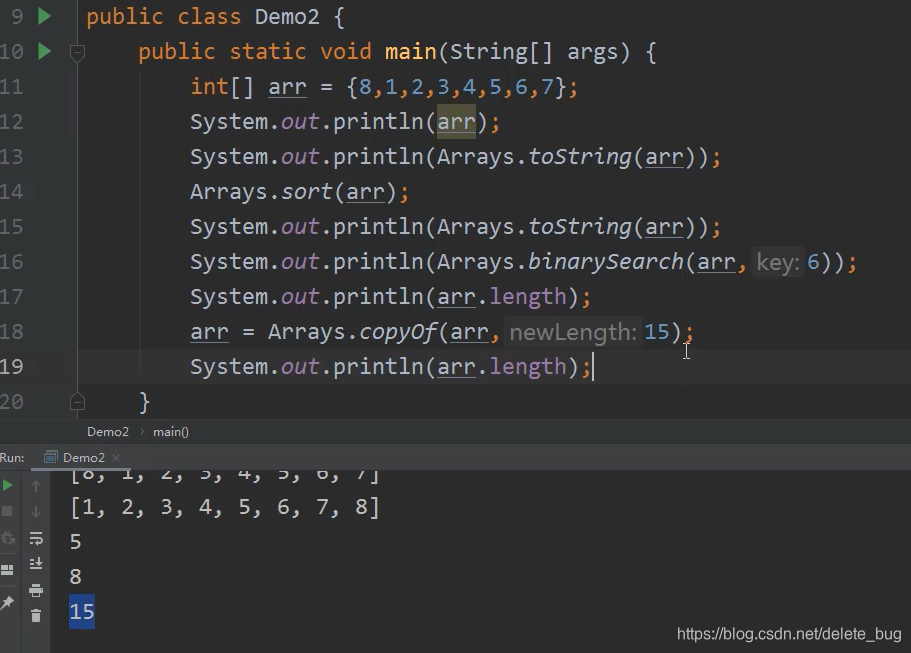The height and width of the screenshot is (653, 911).
Task: Click toString call on line 15
Action: (x=580, y=227)
